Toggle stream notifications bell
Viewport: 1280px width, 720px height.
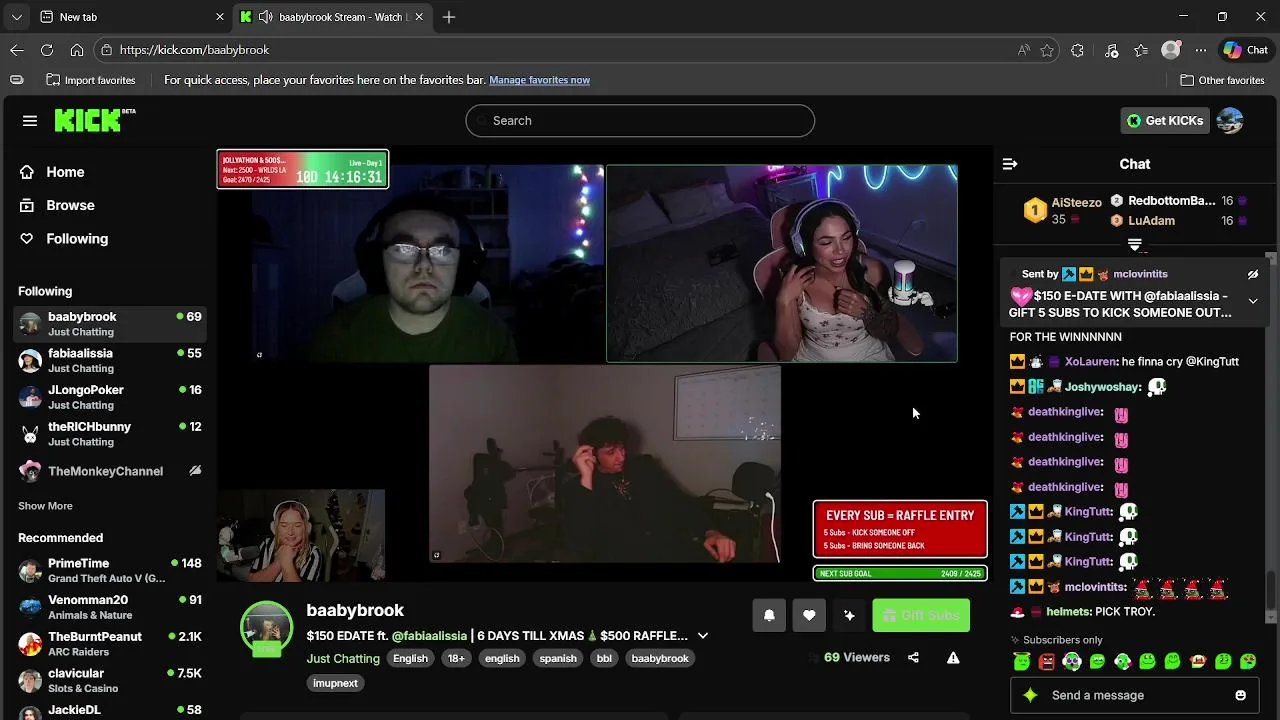(769, 615)
